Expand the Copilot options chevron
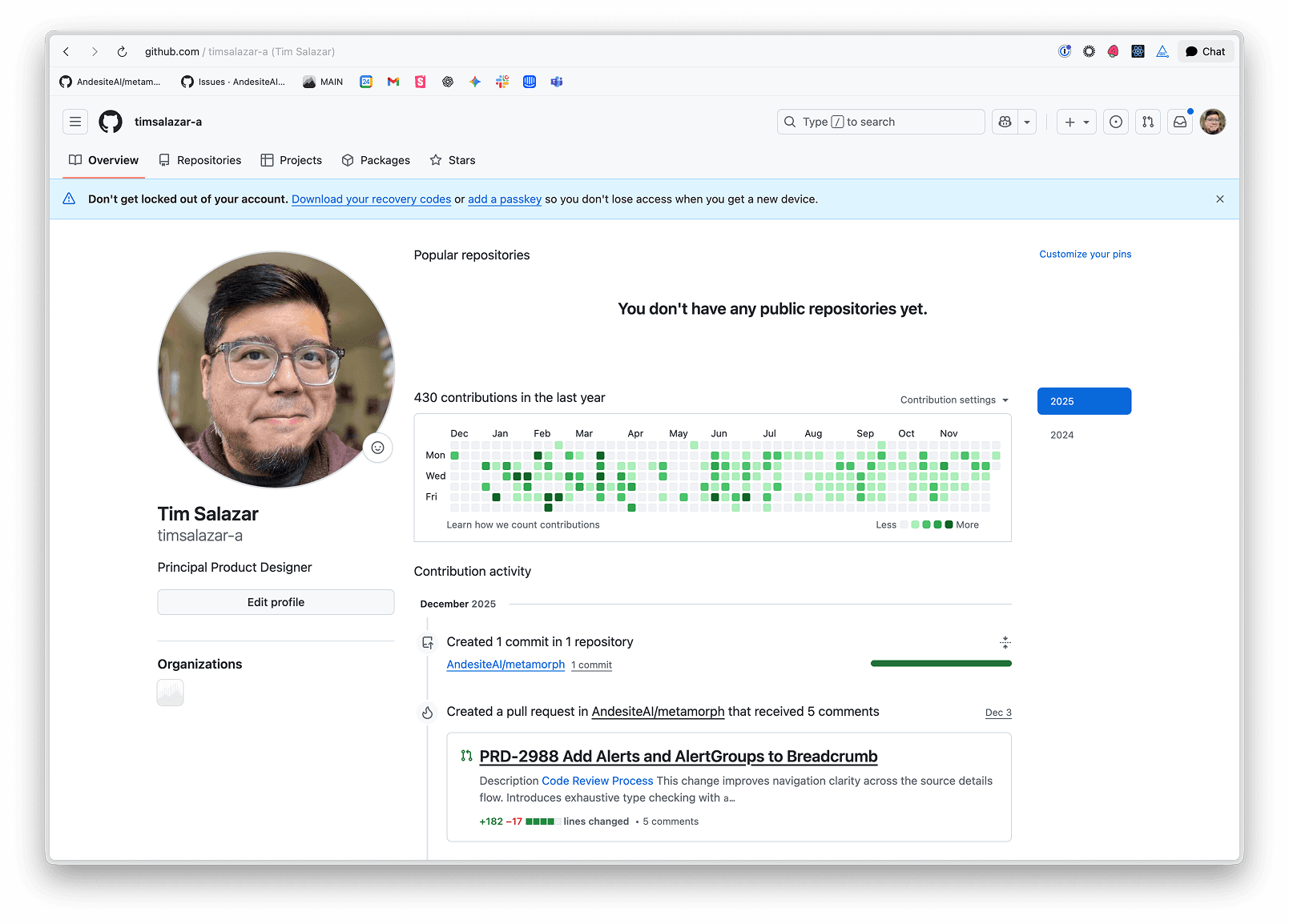1289x924 pixels. pyautogui.click(x=1026, y=122)
